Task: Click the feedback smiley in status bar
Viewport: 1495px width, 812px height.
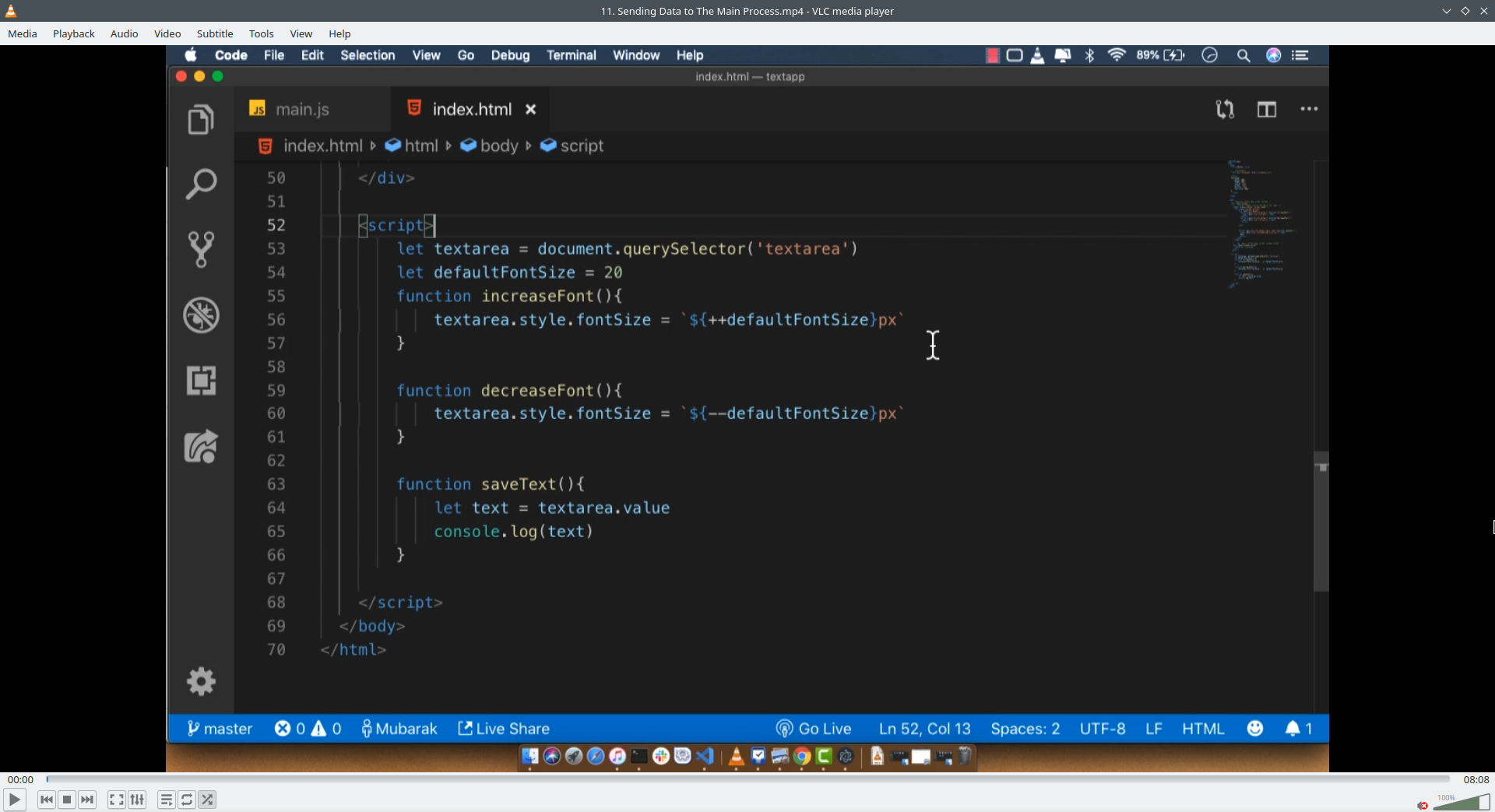Action: coord(1255,729)
